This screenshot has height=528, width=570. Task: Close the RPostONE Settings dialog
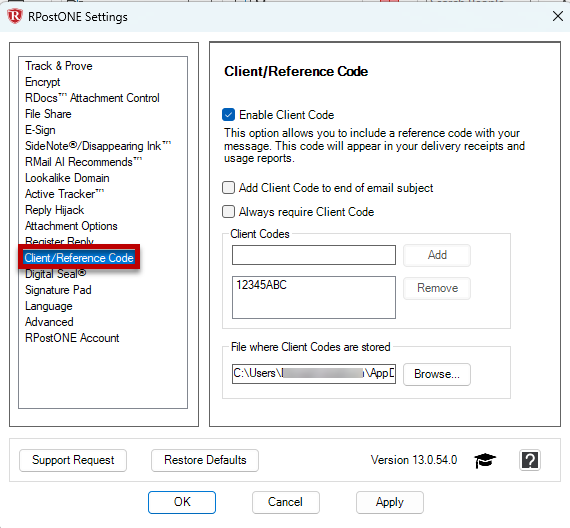558,16
